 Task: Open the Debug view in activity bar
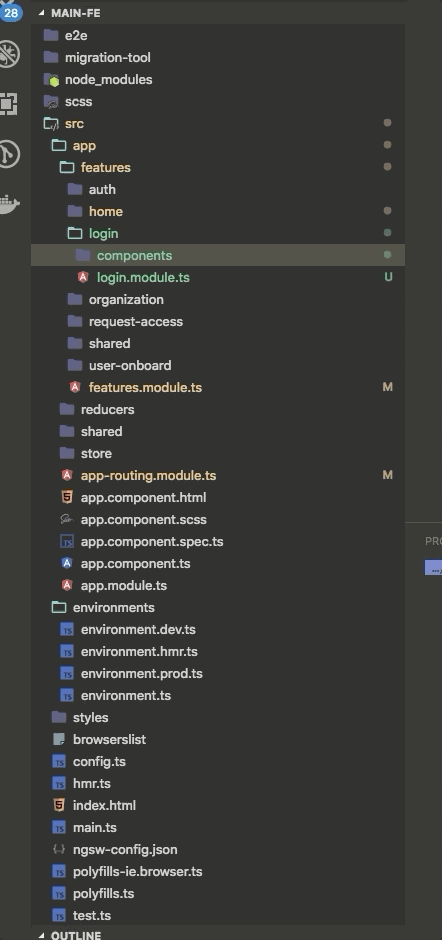coord(8,54)
